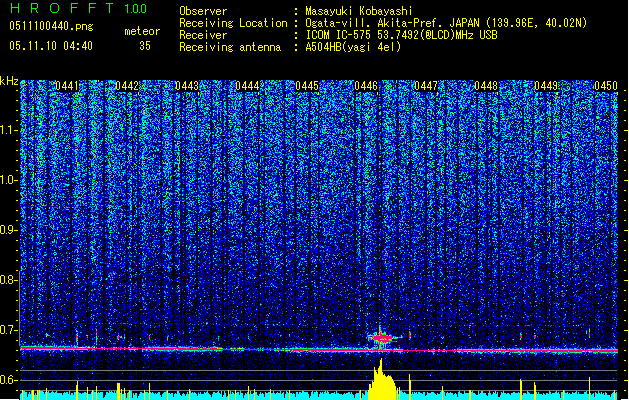Click the meteor count value 35

point(145,46)
